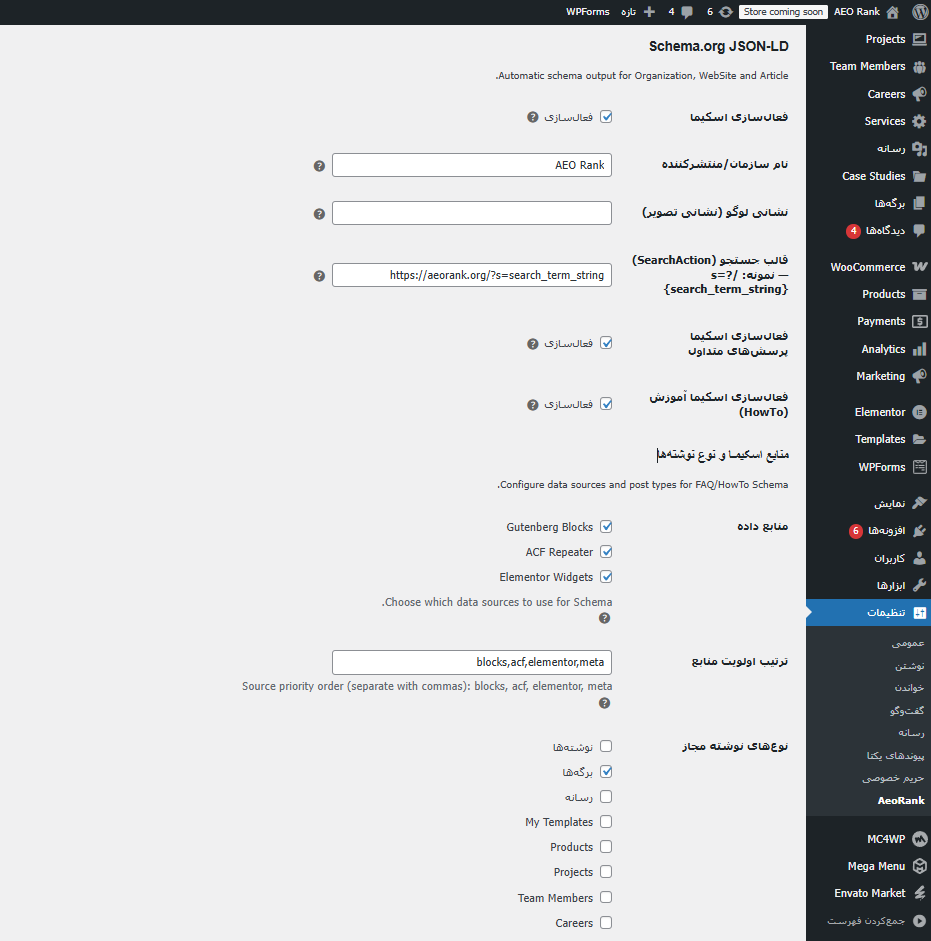931x941 pixels.
Task: Enable the Products post type checkbox
Action: click(x=606, y=847)
